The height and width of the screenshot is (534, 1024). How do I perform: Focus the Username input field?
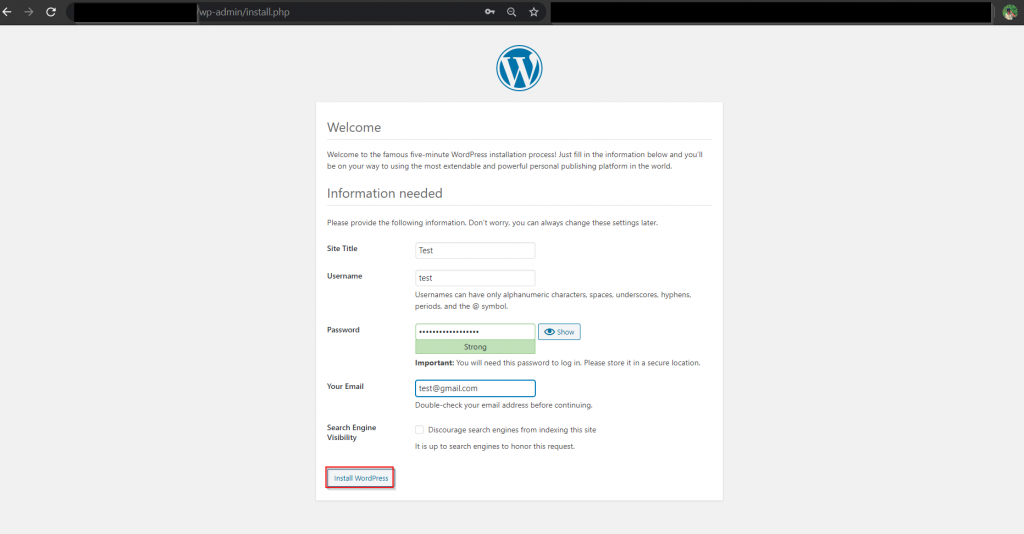pyautogui.click(x=475, y=278)
